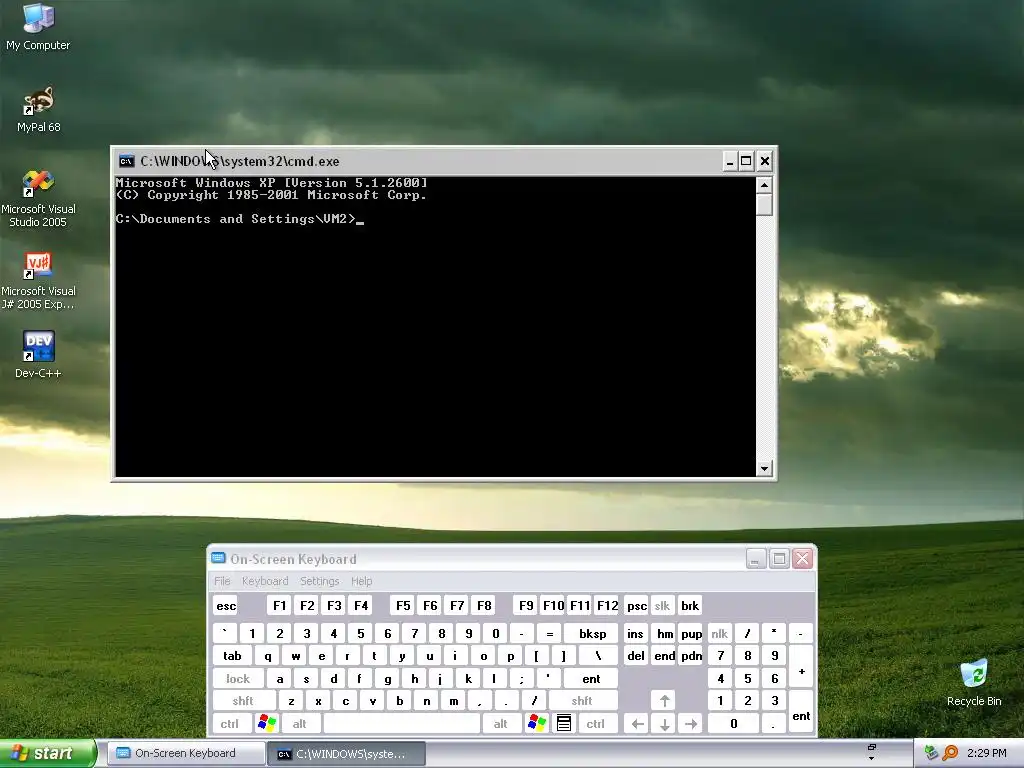Click the hm home key
This screenshot has width=1024, height=768.
click(x=664, y=633)
